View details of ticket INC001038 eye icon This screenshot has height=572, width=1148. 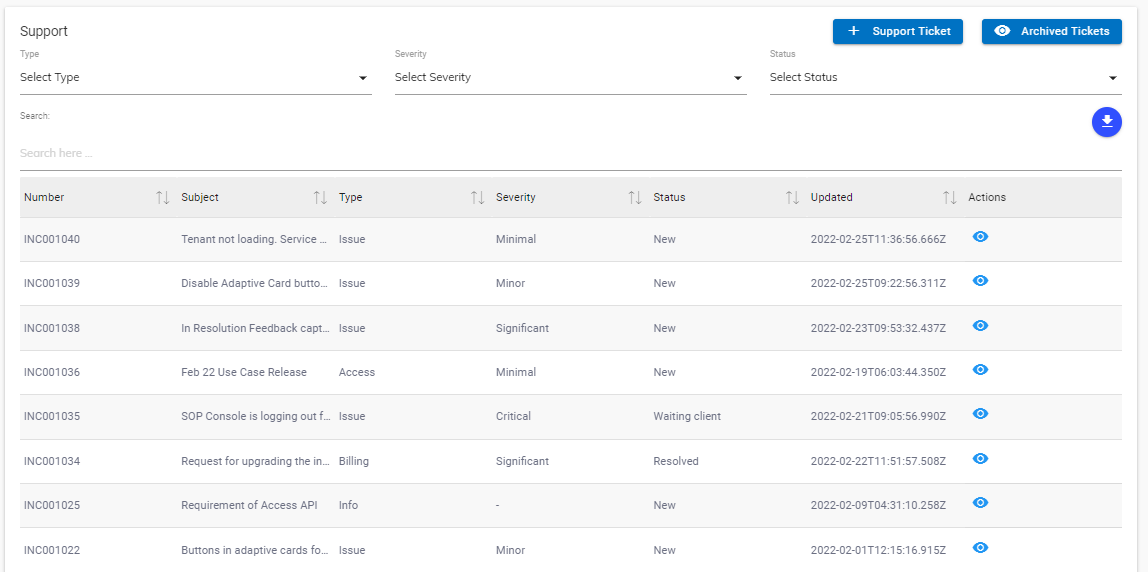click(980, 326)
